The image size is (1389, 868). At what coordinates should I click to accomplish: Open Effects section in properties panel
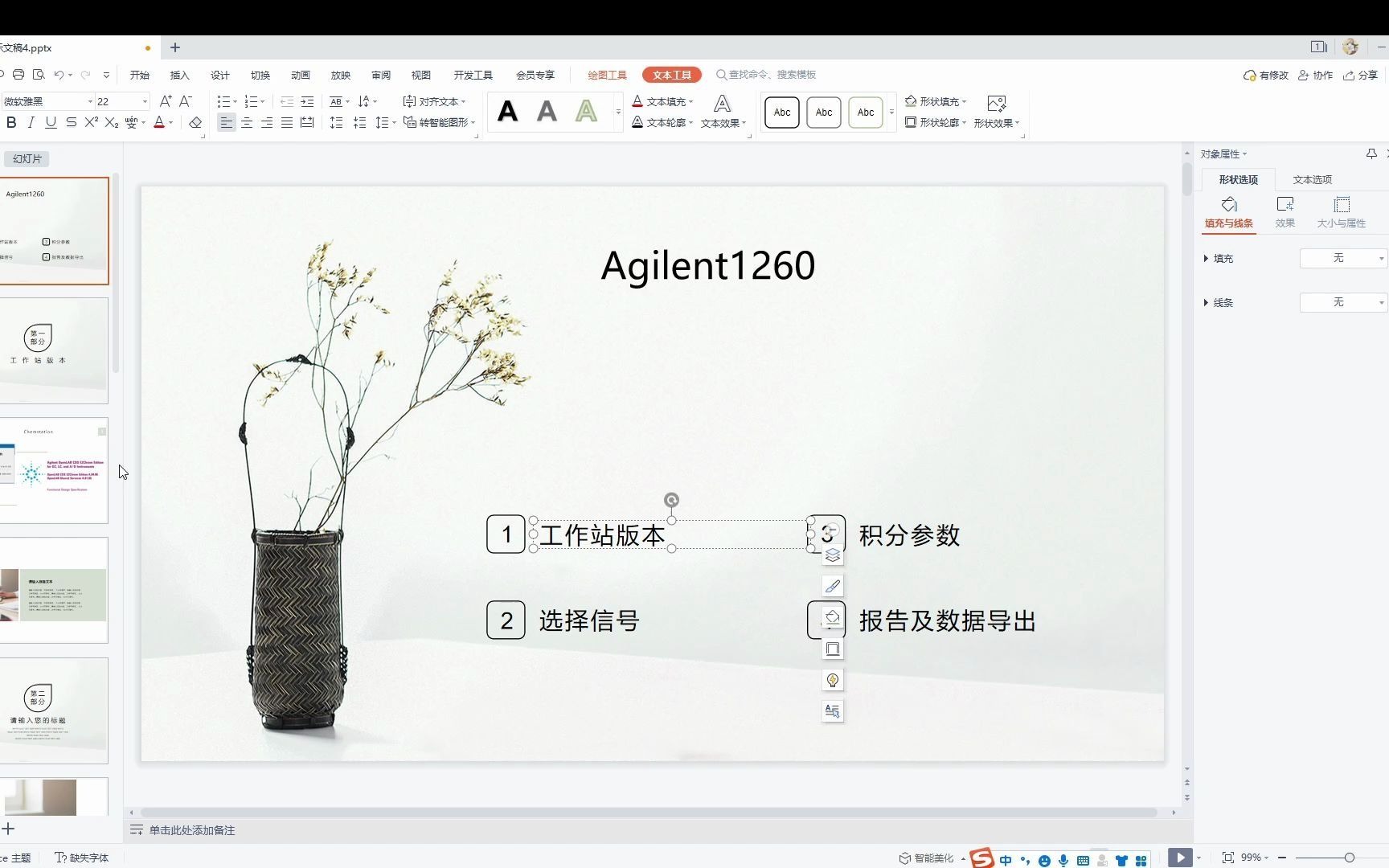coord(1285,212)
